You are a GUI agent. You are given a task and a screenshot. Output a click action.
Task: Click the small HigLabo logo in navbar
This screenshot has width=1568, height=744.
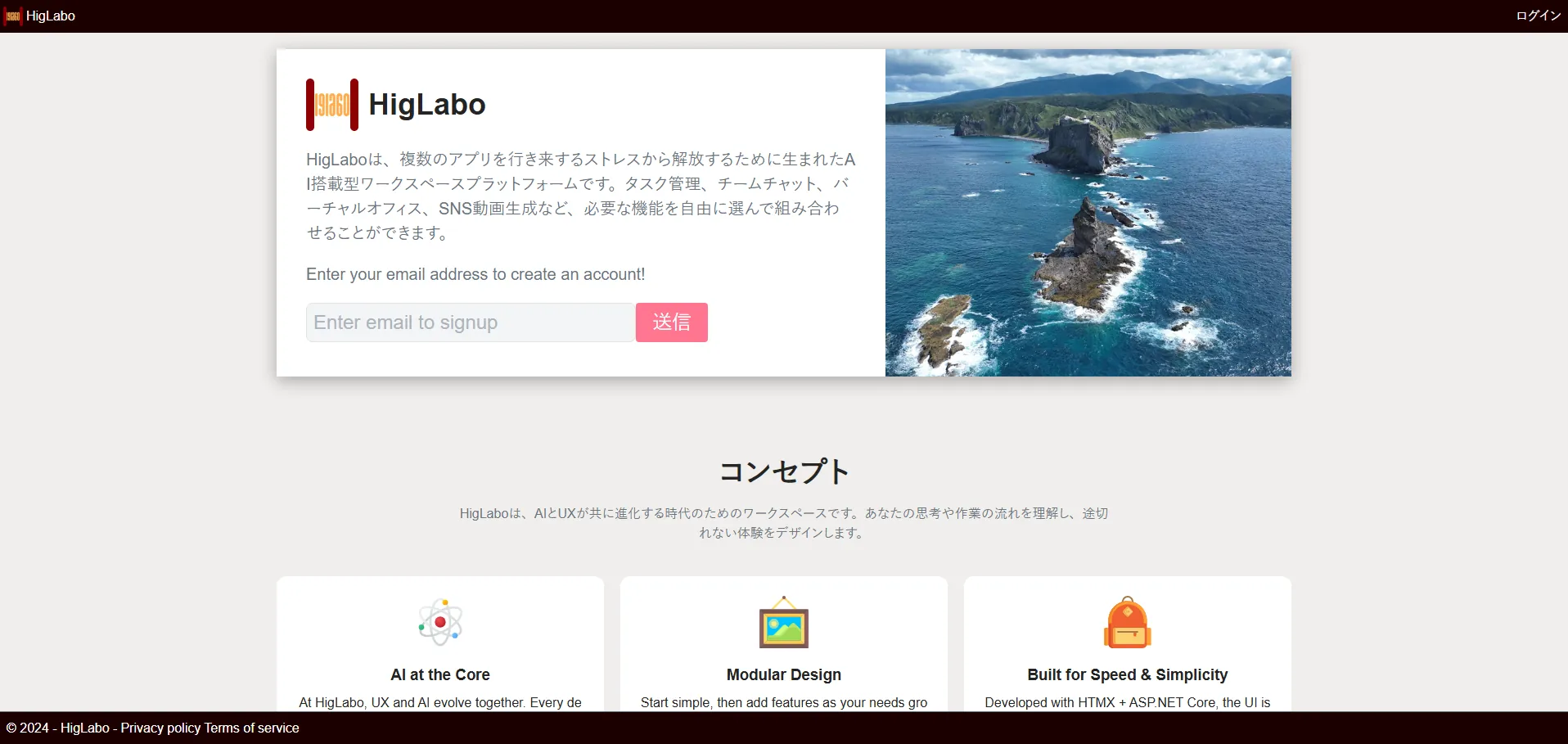pos(12,16)
